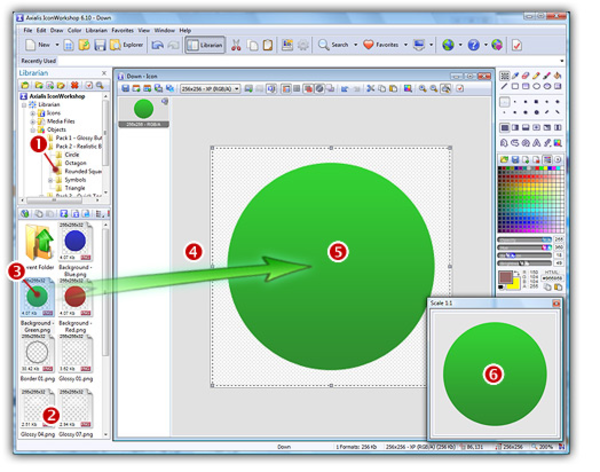Open the Favorites menu in menu bar
Viewport: 600px width, 472px height.
tap(123, 30)
